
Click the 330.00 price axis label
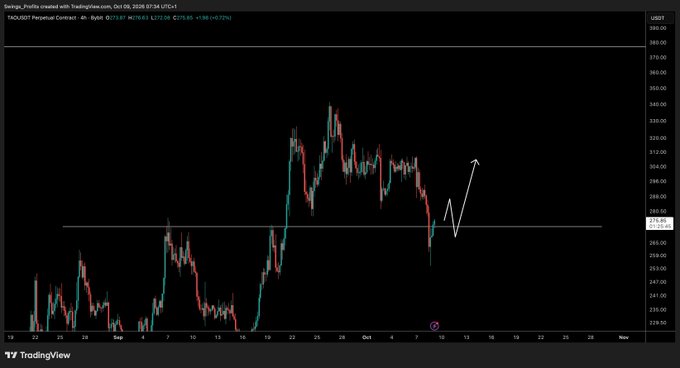(x=657, y=121)
